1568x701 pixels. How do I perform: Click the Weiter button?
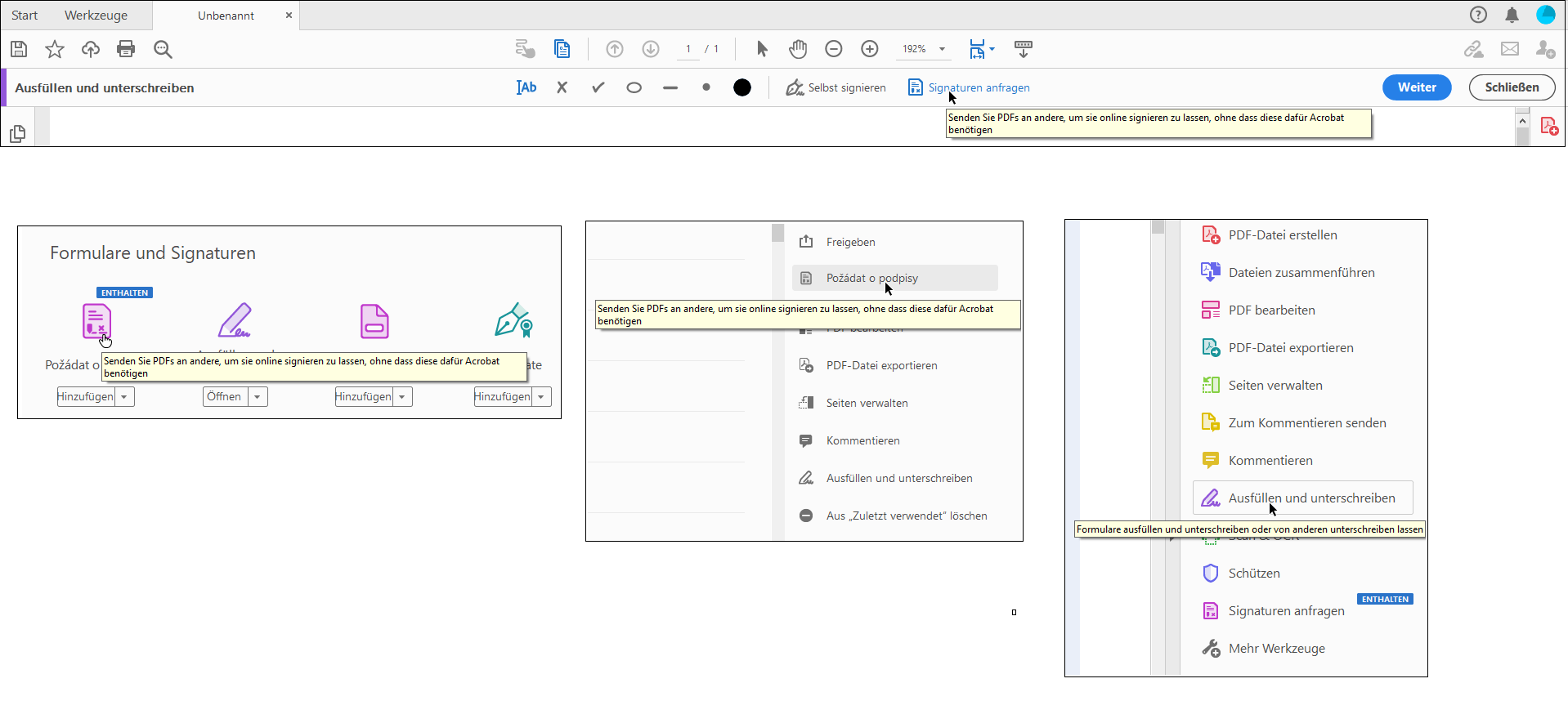pyautogui.click(x=1416, y=87)
